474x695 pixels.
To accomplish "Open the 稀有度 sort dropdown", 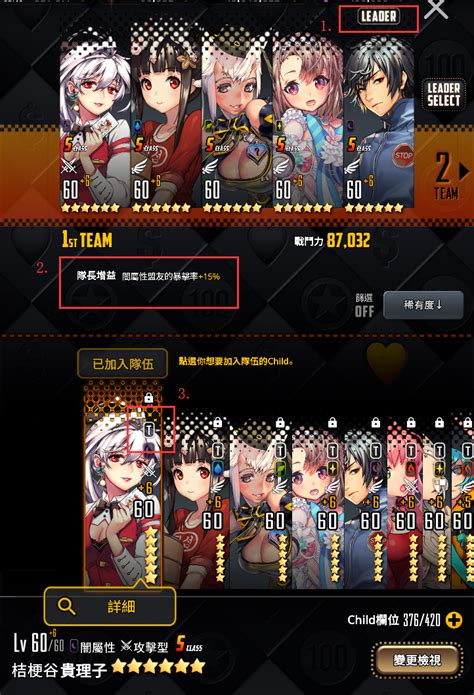I will 423,305.
